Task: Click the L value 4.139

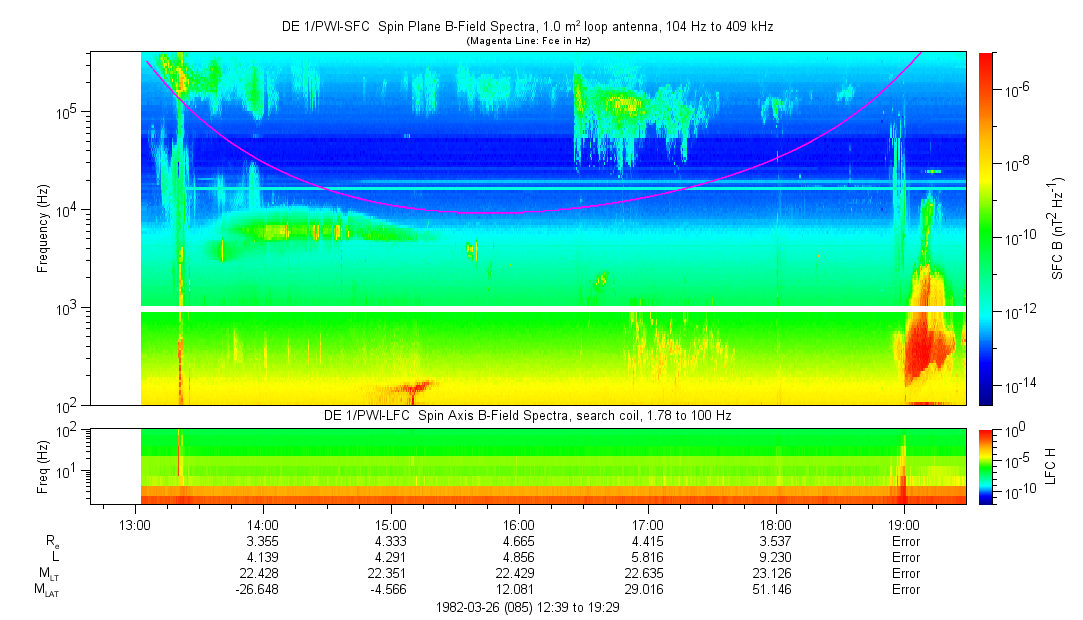Action: [x=262, y=557]
